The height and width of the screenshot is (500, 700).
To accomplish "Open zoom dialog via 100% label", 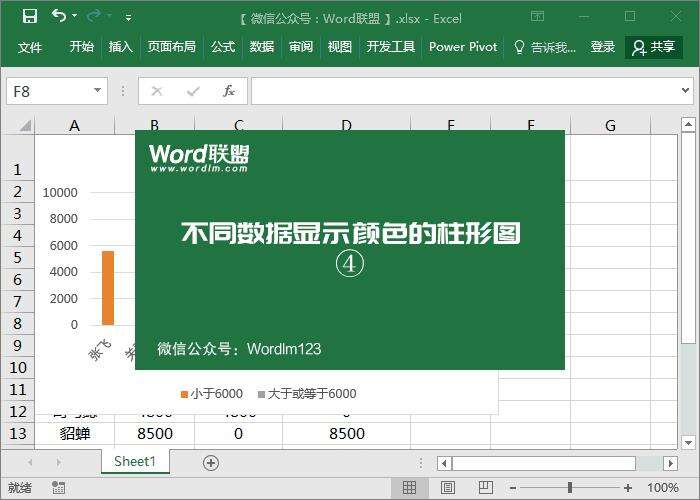I will [662, 488].
